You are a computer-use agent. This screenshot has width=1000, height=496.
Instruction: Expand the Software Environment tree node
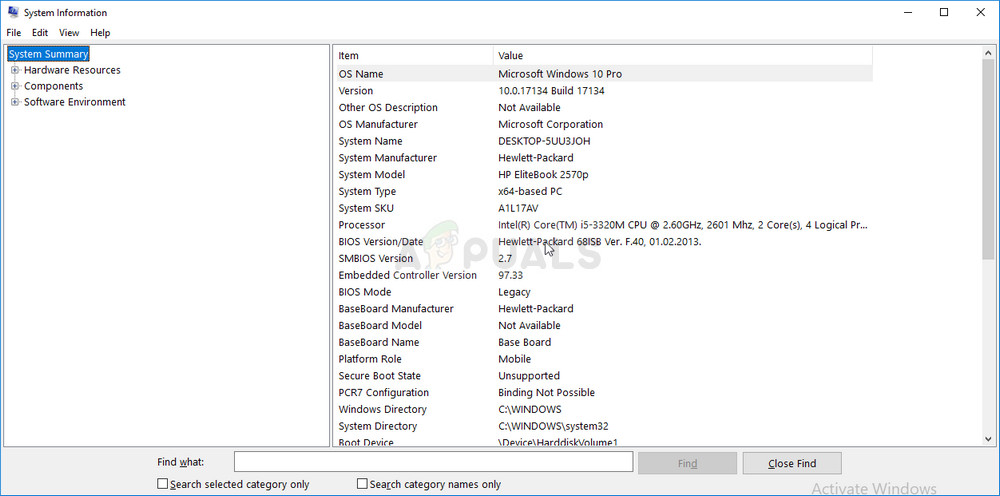click(x=15, y=102)
